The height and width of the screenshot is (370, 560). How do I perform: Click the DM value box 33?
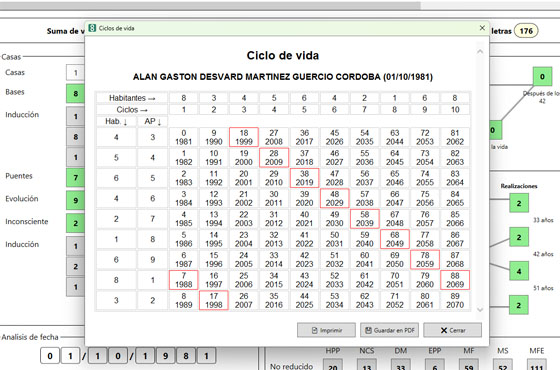pyautogui.click(x=401, y=365)
